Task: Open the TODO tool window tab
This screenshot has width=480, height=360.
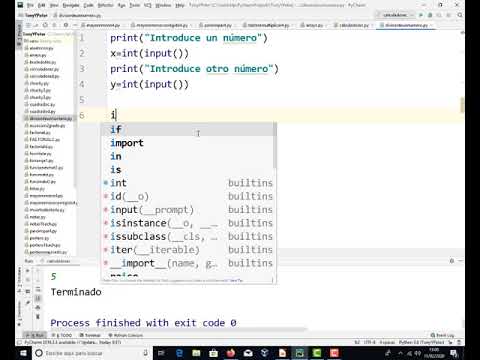Action: pos(62,335)
